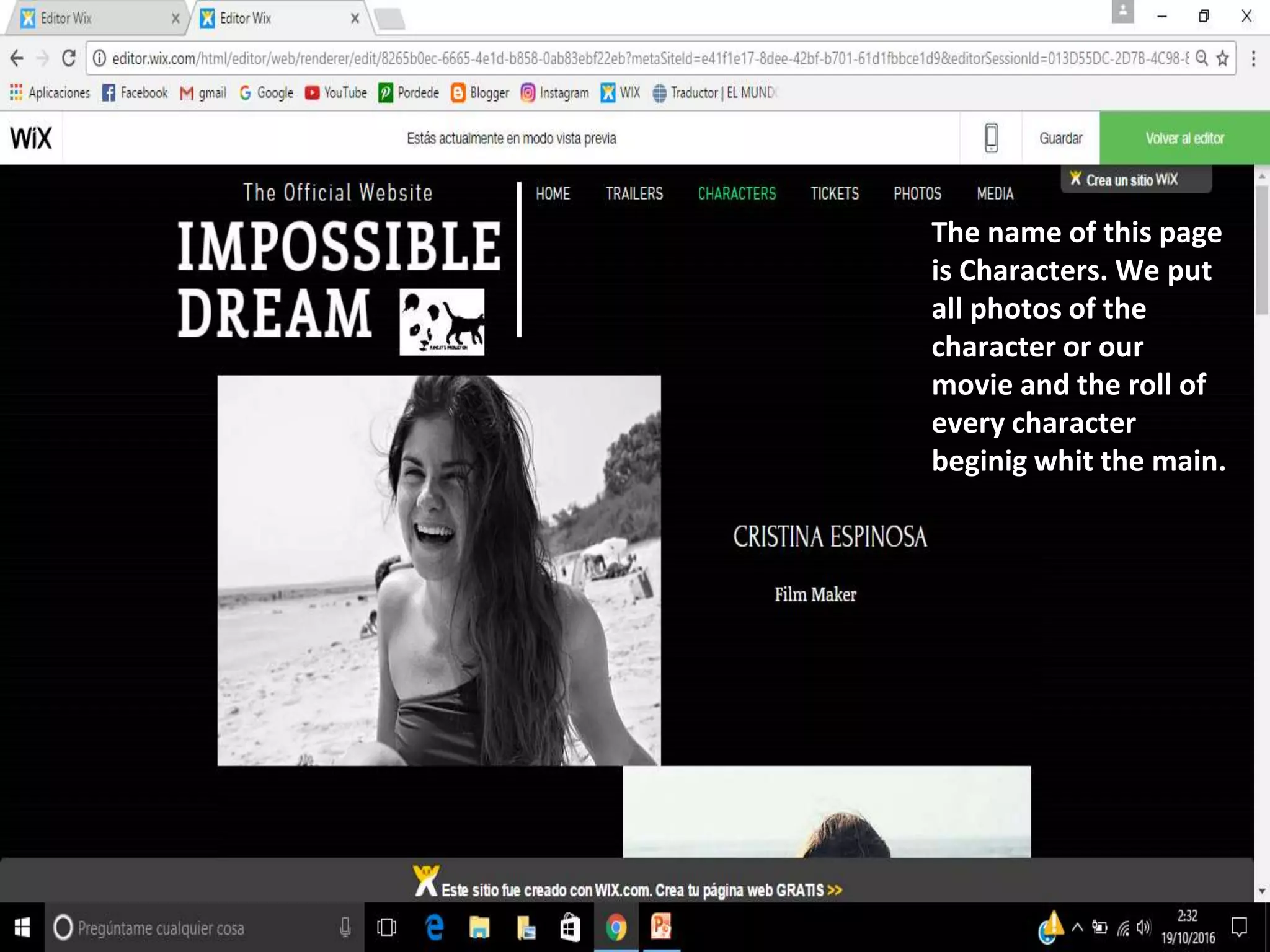Reload the page with refresh icon

click(x=69, y=58)
